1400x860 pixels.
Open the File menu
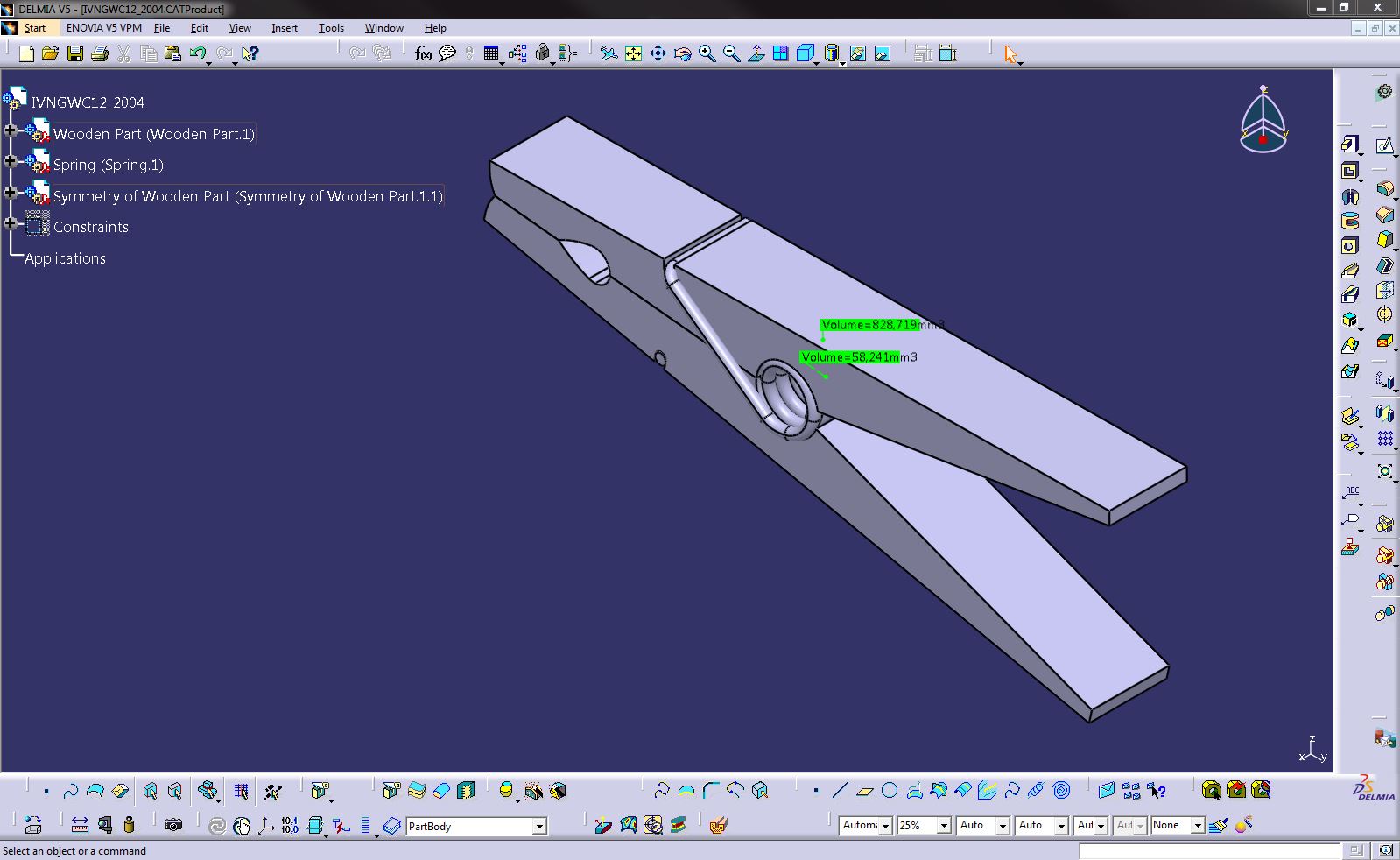pyautogui.click(x=162, y=28)
